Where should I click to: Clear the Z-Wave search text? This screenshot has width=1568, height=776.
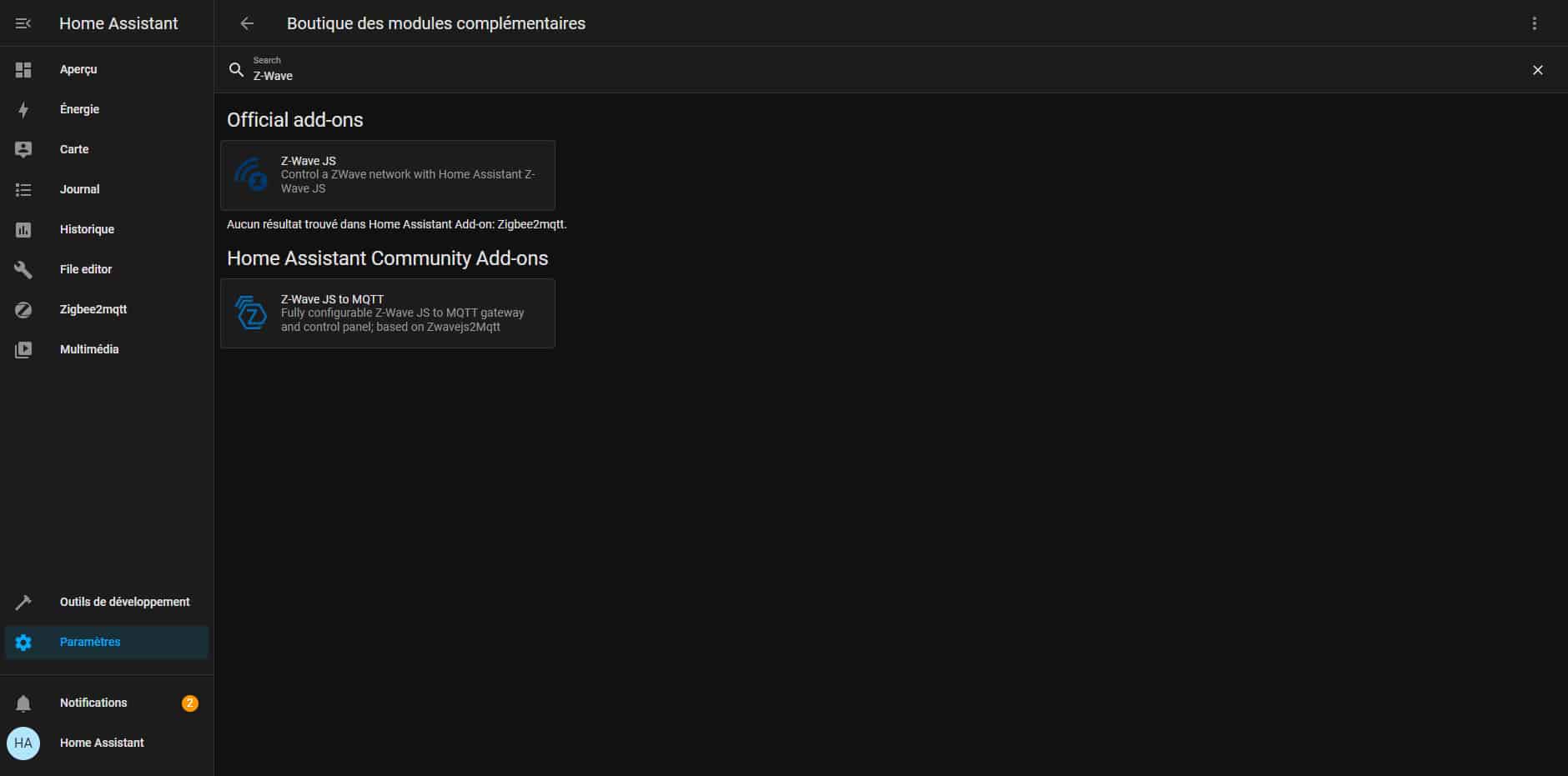pyautogui.click(x=1538, y=70)
